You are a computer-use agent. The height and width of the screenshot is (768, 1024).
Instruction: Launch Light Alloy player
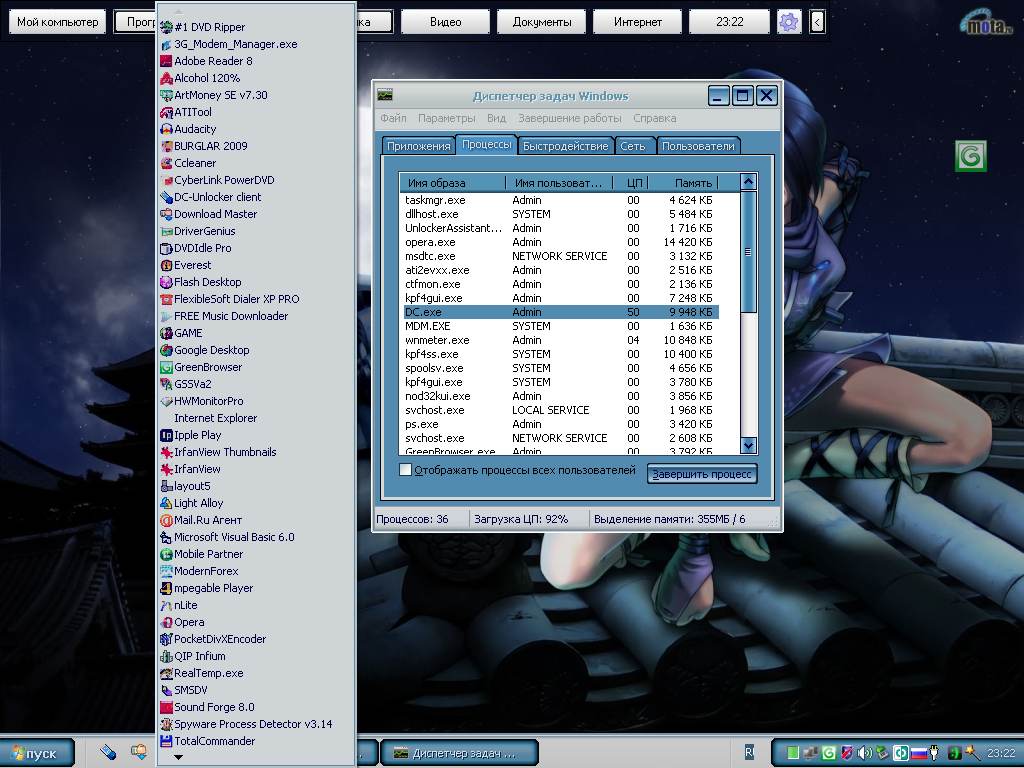click(191, 503)
